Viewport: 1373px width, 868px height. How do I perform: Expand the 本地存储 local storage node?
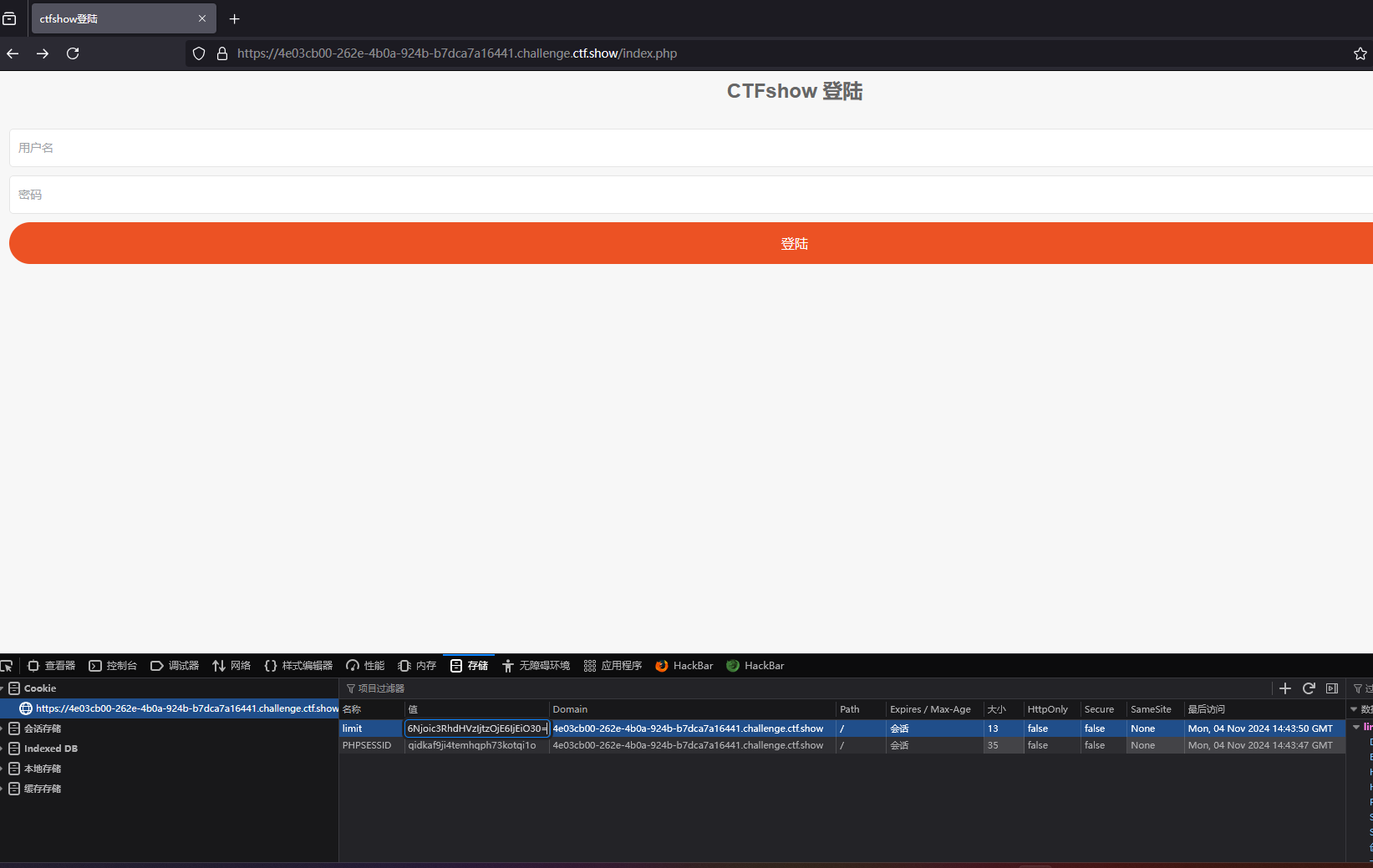[x=3, y=769]
